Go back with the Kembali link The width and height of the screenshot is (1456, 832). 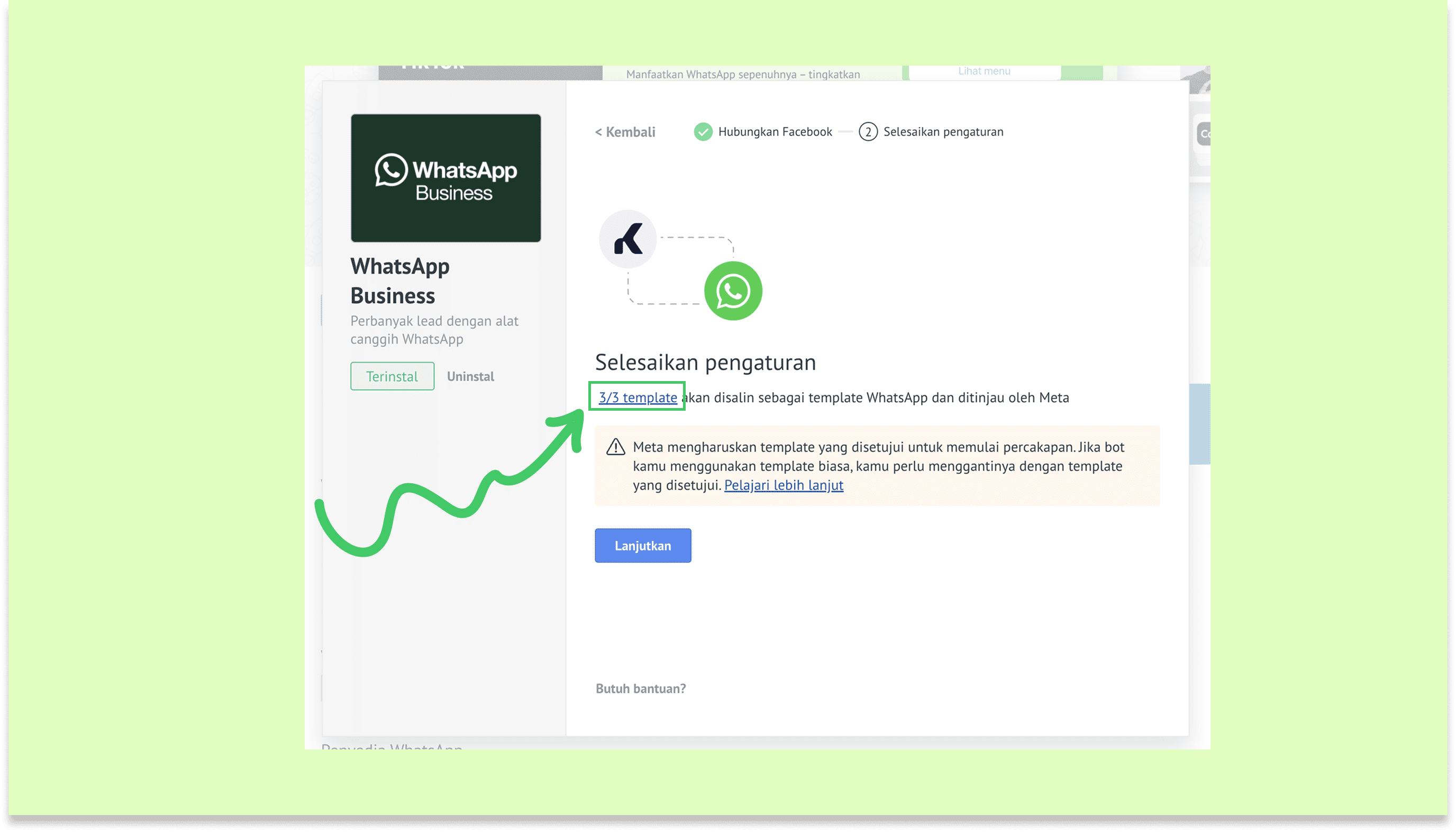coord(625,132)
